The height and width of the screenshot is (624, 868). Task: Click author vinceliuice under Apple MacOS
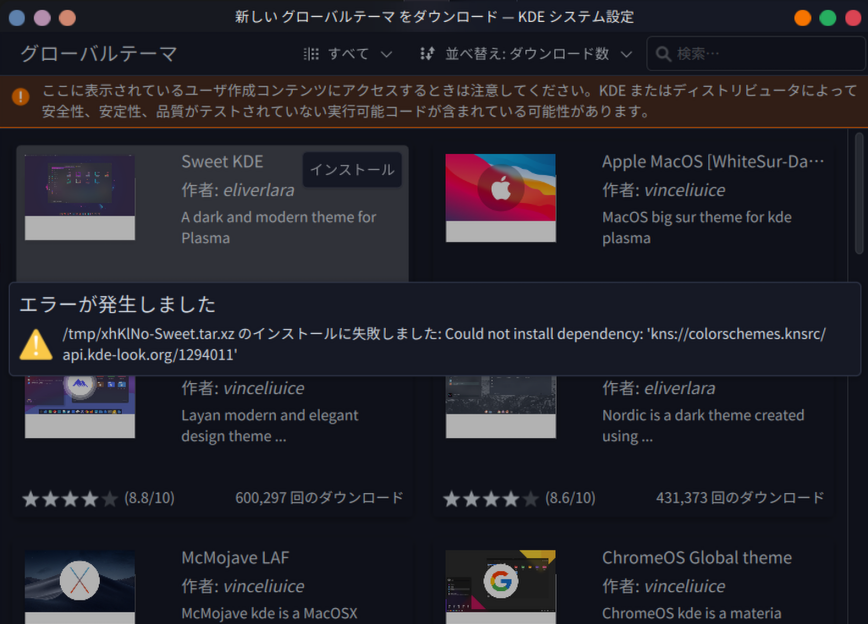pyautogui.click(x=684, y=190)
